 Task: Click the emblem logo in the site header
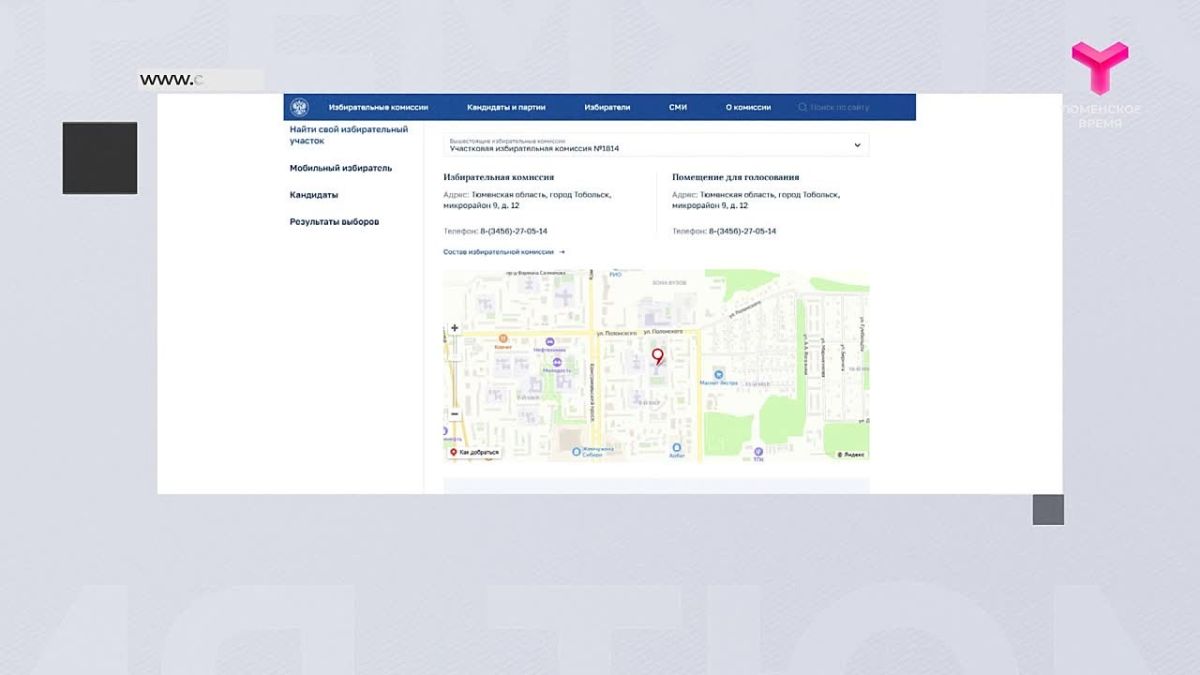click(x=299, y=107)
